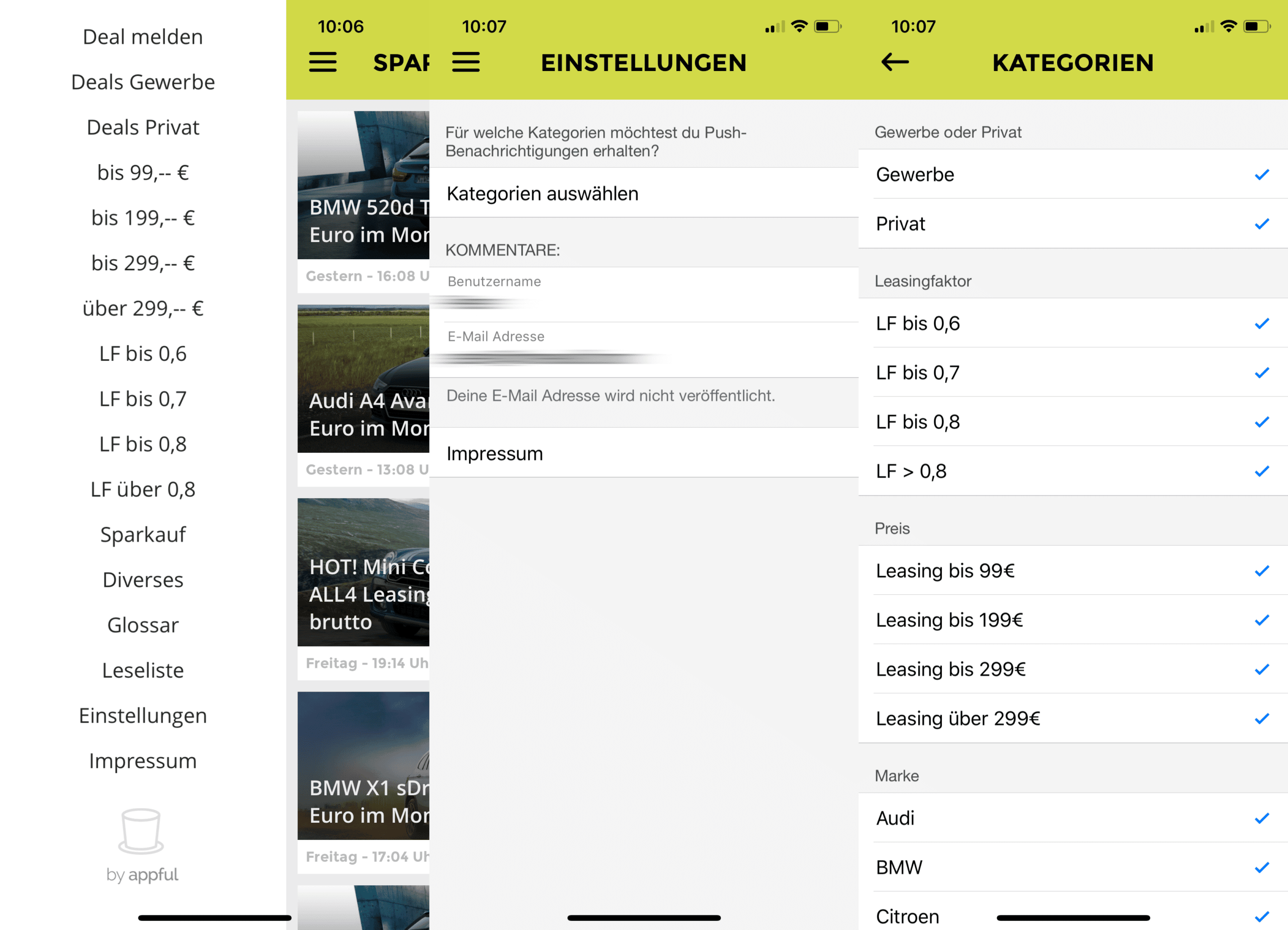The image size is (1288, 930).
Task: Toggle the Privat category checkmark
Action: click(x=1262, y=224)
